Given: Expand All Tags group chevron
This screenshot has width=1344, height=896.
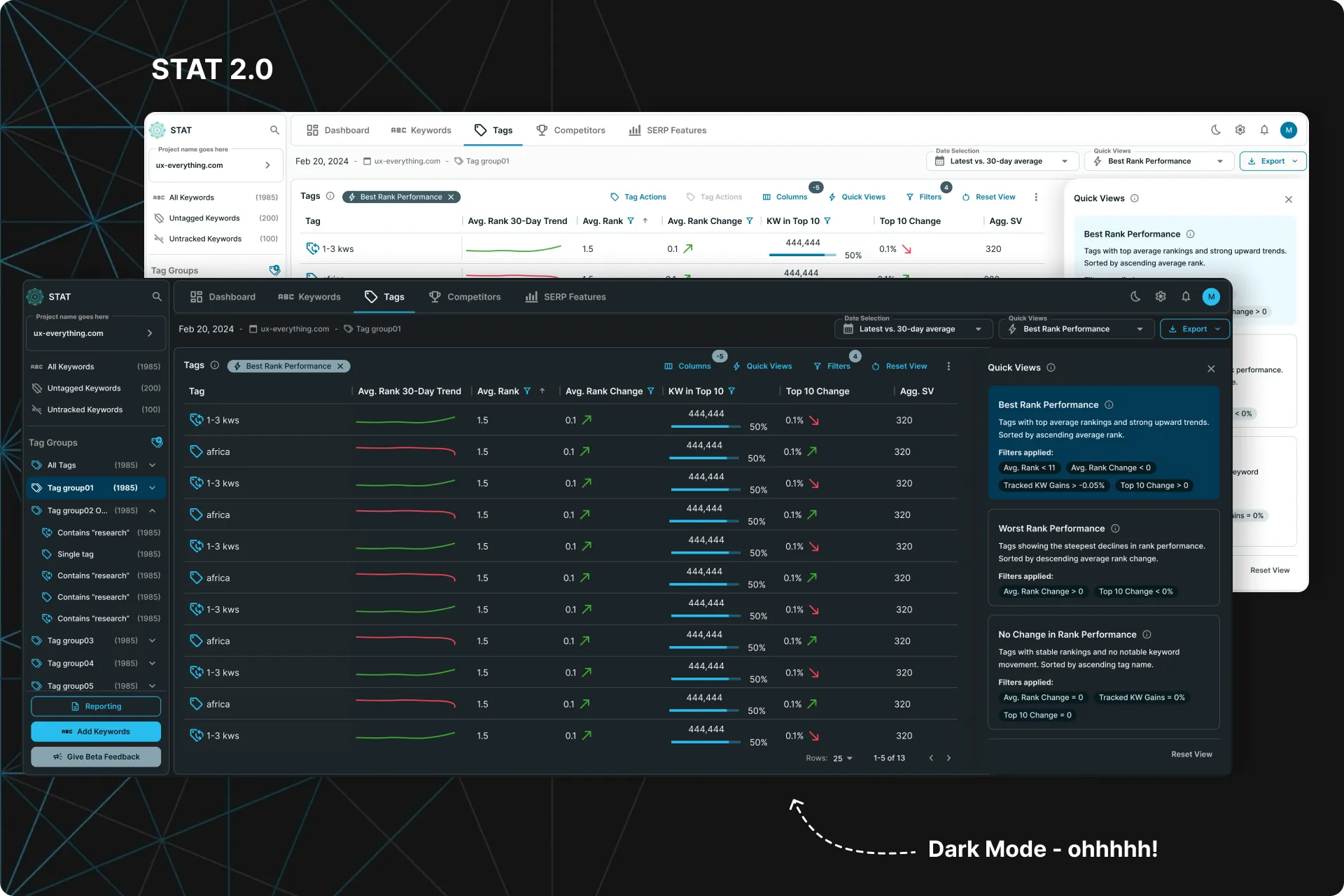Looking at the screenshot, I should tap(152, 465).
